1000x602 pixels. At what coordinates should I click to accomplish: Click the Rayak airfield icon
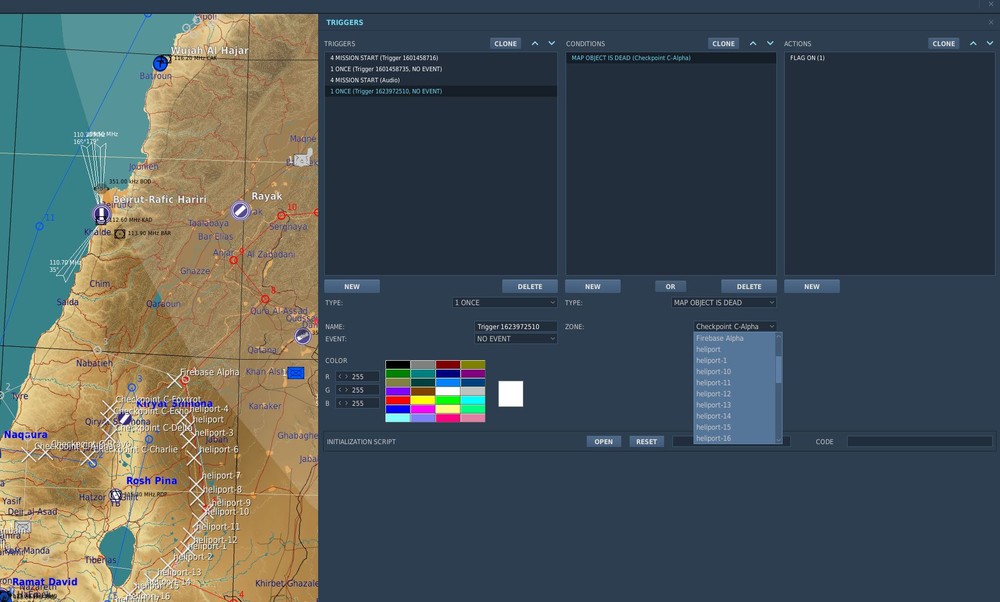coord(240,210)
